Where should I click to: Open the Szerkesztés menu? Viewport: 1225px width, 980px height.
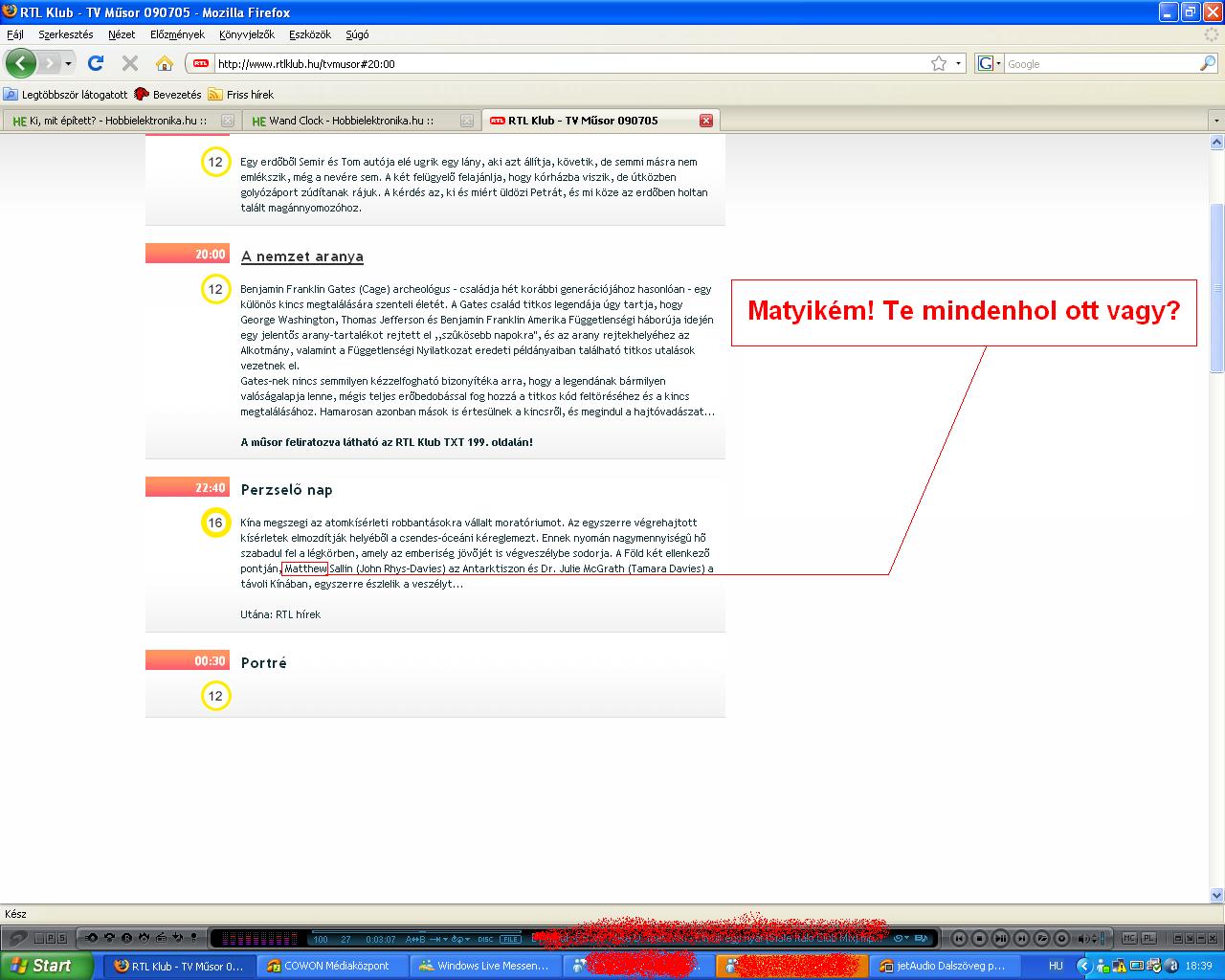[x=66, y=34]
